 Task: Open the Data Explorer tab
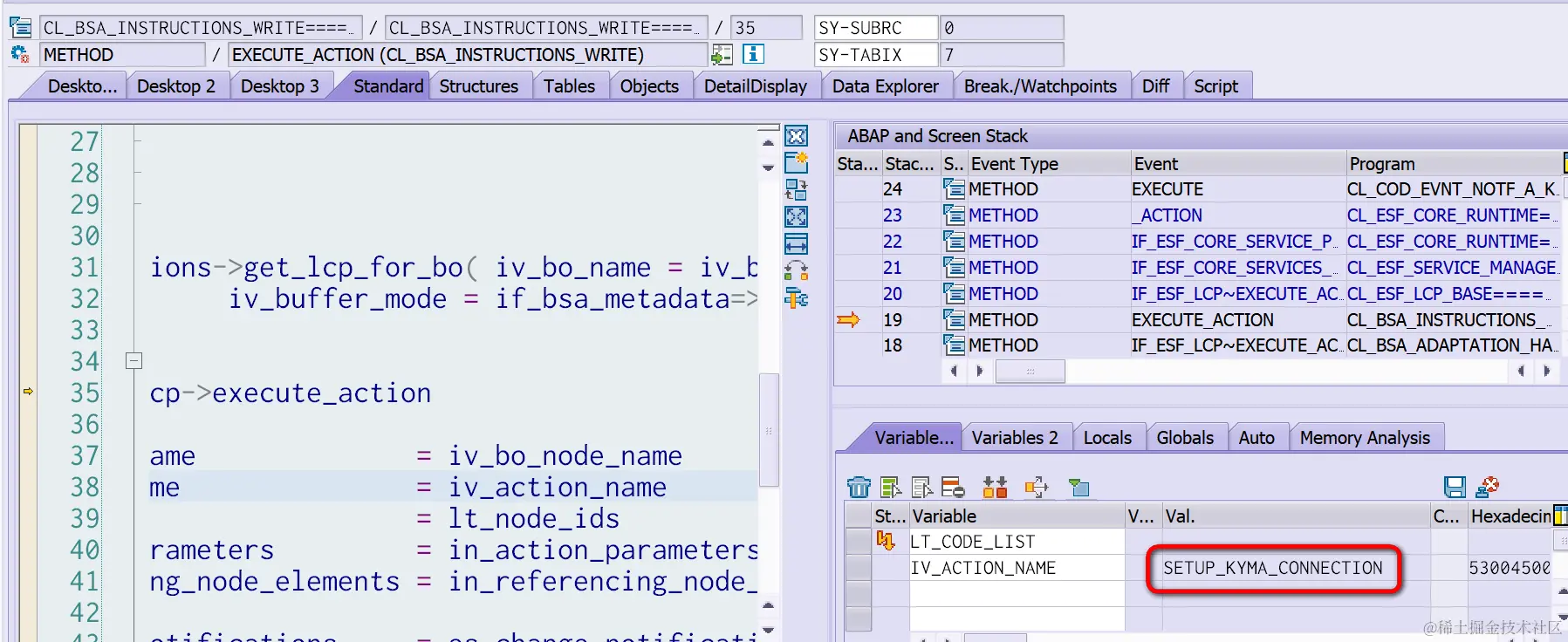point(885,86)
